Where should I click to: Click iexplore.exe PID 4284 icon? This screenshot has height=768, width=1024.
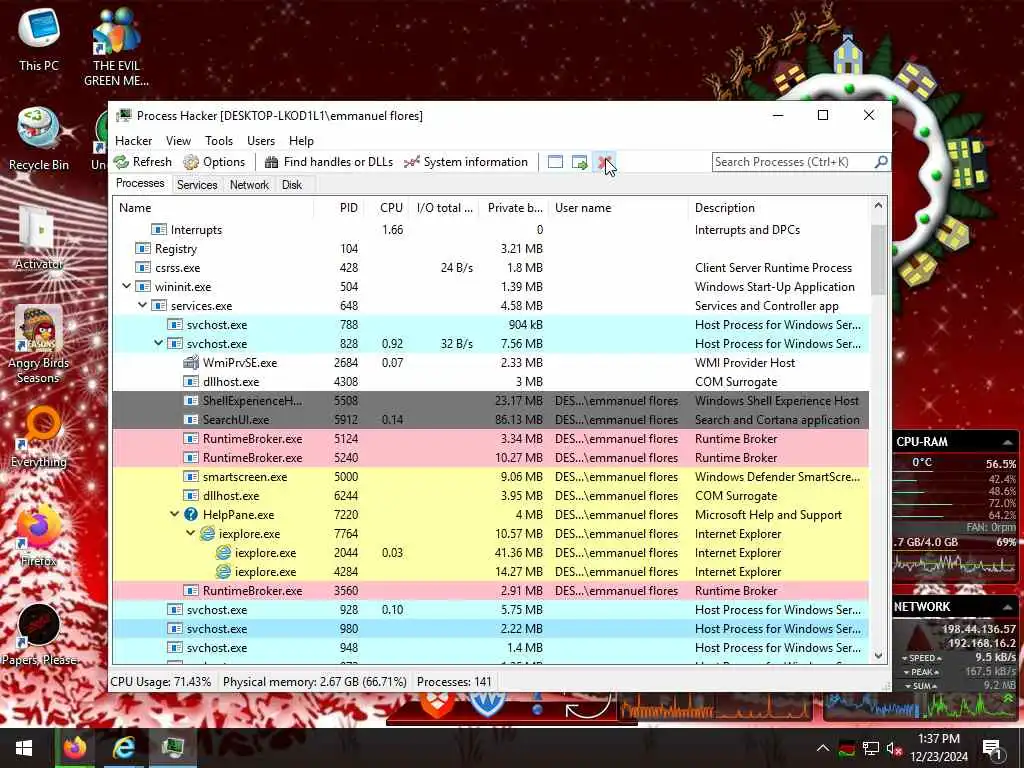coord(223,571)
